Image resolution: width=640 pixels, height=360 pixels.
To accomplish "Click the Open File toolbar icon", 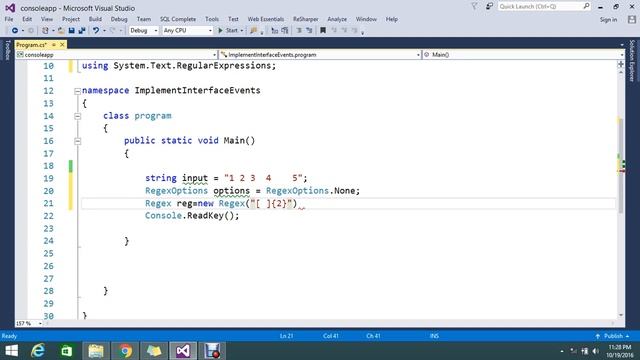I will 61,31.
